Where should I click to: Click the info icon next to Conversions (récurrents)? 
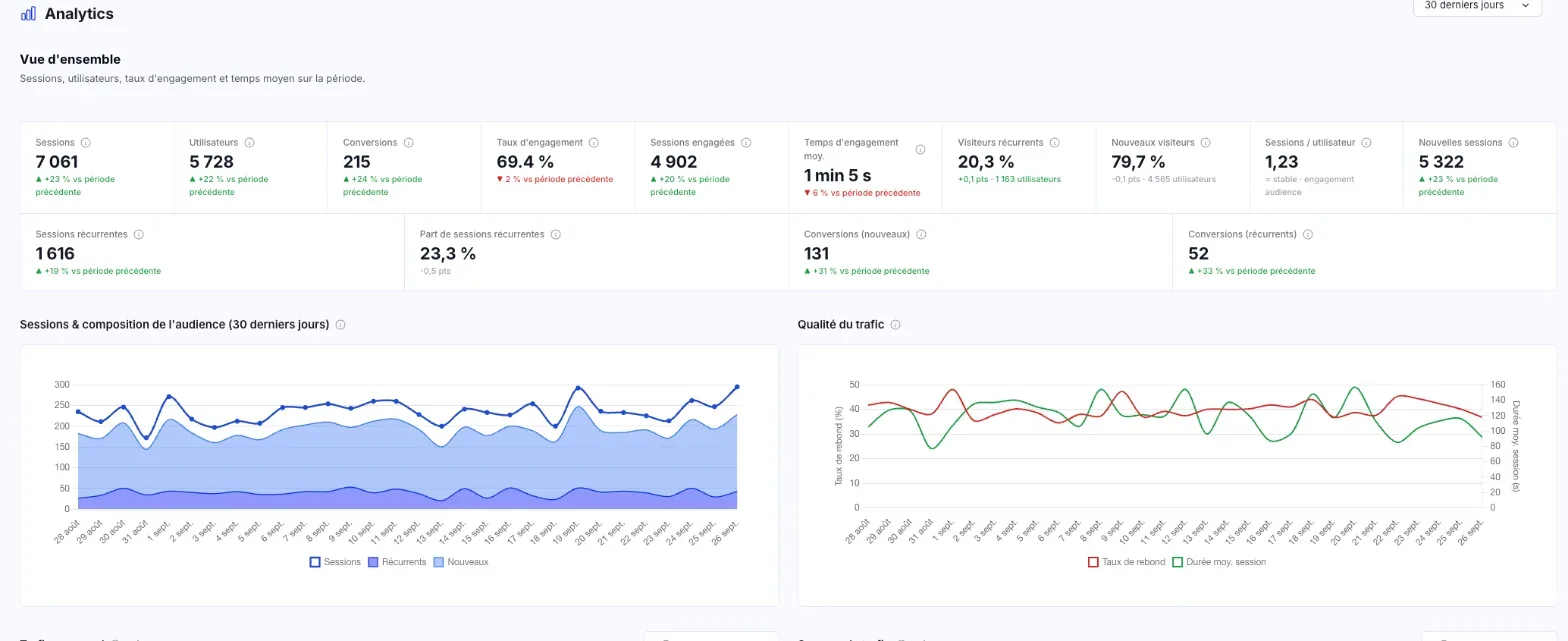pos(1308,235)
